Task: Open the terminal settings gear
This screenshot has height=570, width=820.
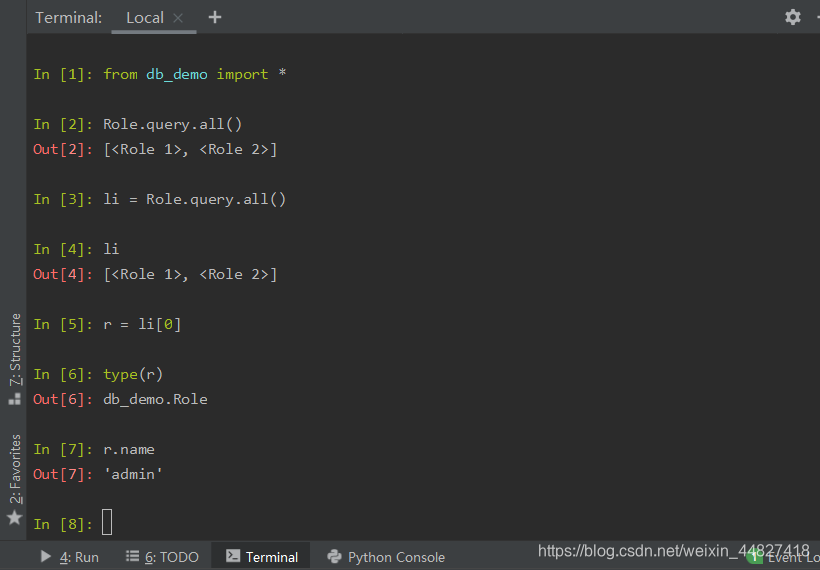Action: 792,17
